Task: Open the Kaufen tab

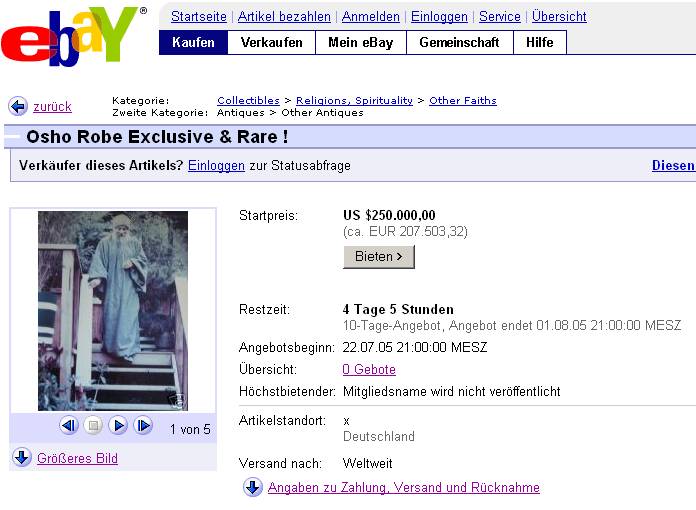Action: [193, 43]
